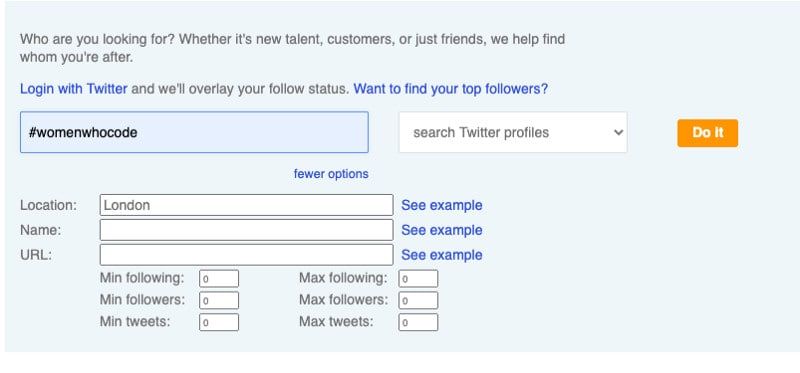Click the #womenwhocode search field
Image resolution: width=800 pixels, height=373 pixels.
tap(194, 133)
